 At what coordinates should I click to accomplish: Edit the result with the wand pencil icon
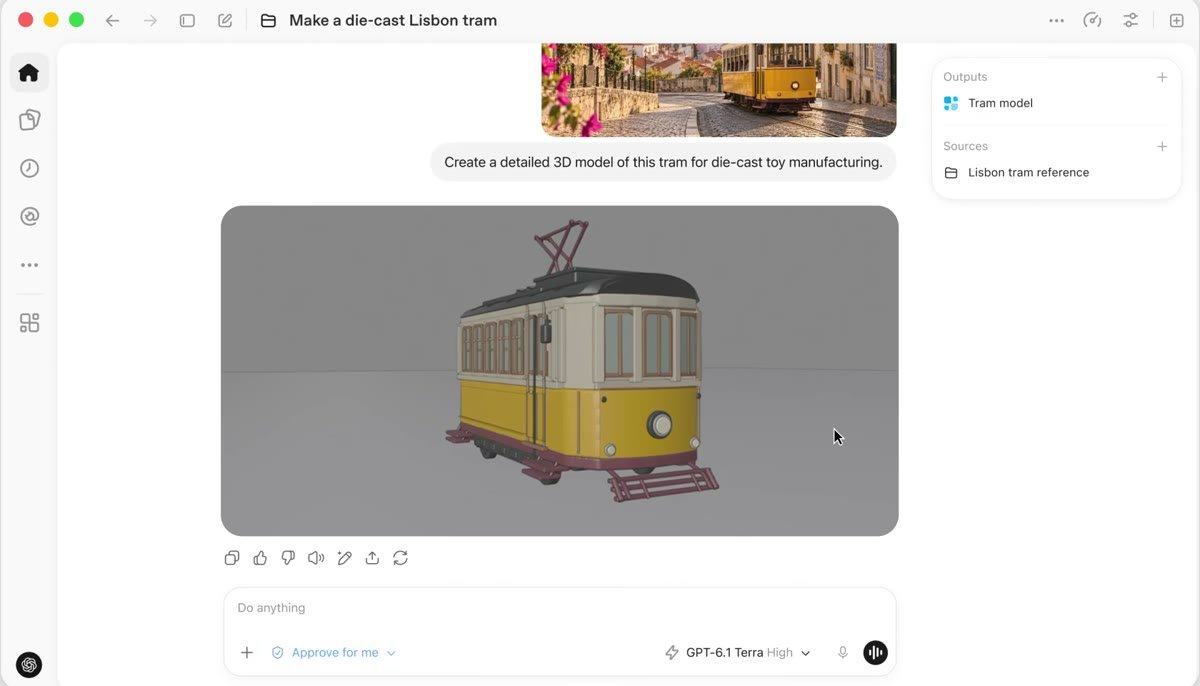click(344, 558)
